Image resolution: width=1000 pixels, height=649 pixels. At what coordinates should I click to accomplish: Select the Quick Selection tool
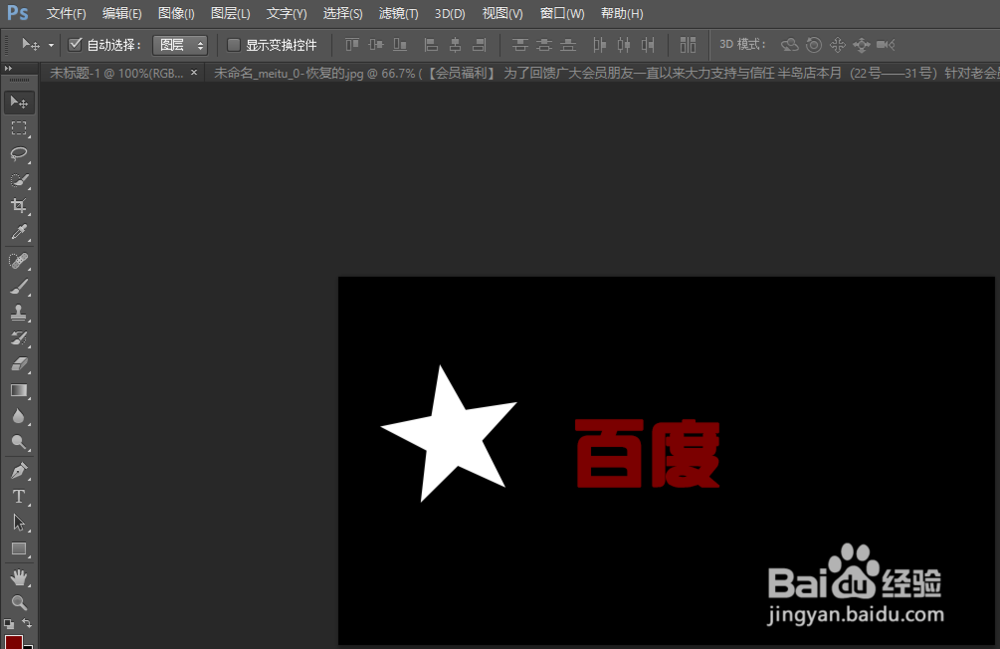point(19,180)
